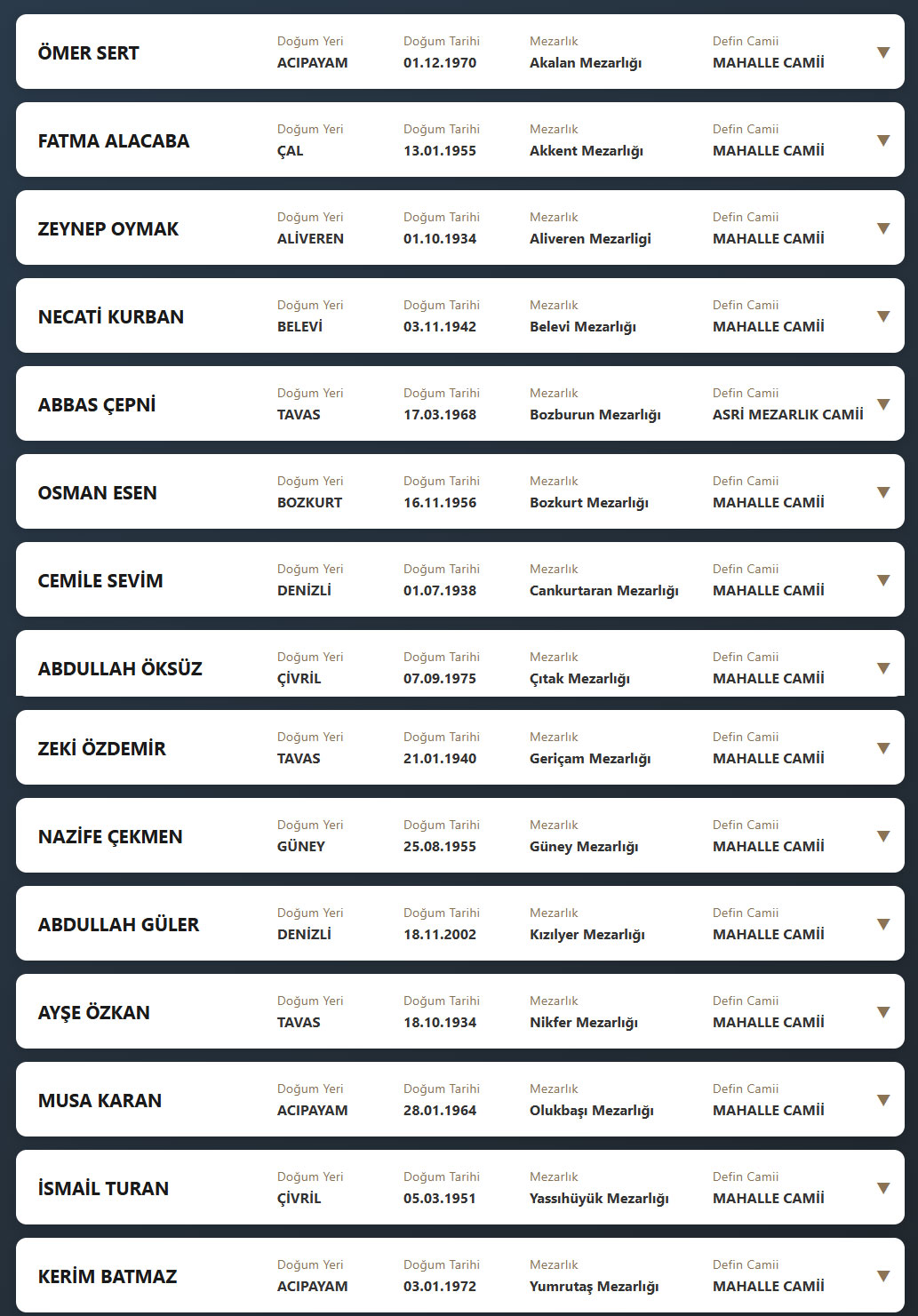Click the Kızılyer Mezarlığı cemetery text
Viewport: 918px width, 1316px height.
(587, 935)
